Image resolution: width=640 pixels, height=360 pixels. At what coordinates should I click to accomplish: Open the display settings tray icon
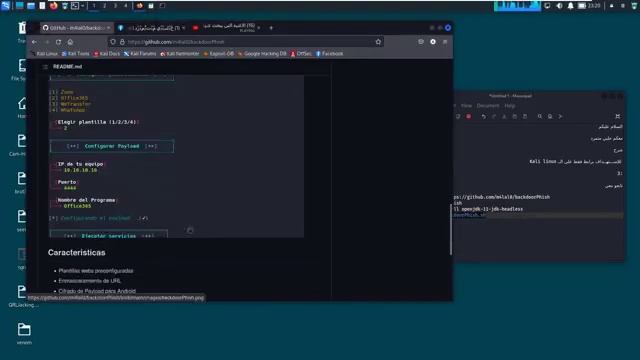[x=547, y=6]
